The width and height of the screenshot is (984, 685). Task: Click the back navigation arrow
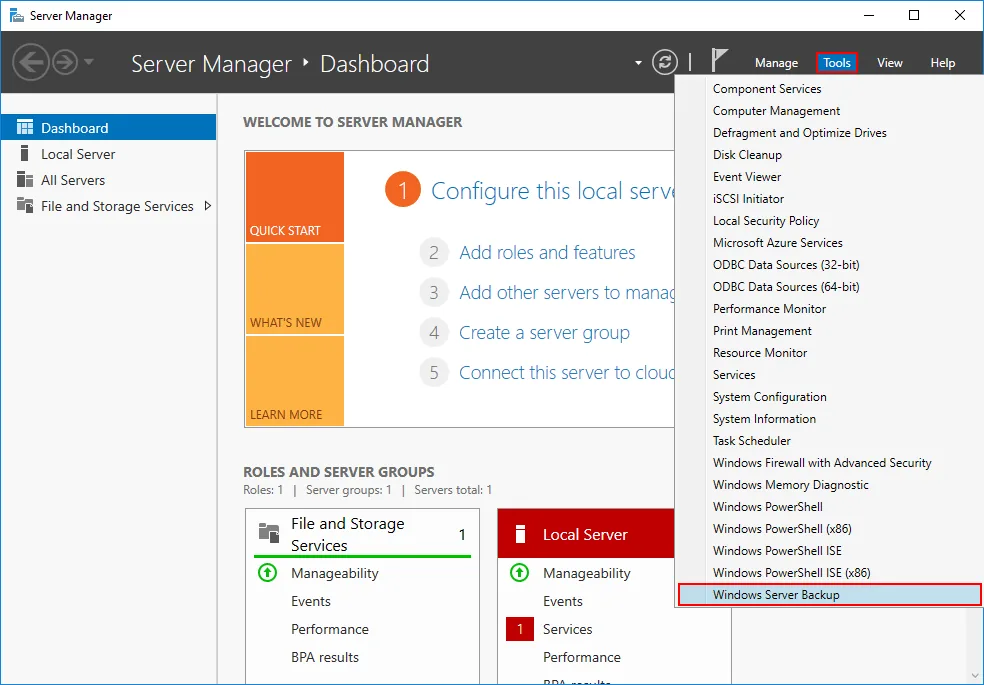coord(30,62)
